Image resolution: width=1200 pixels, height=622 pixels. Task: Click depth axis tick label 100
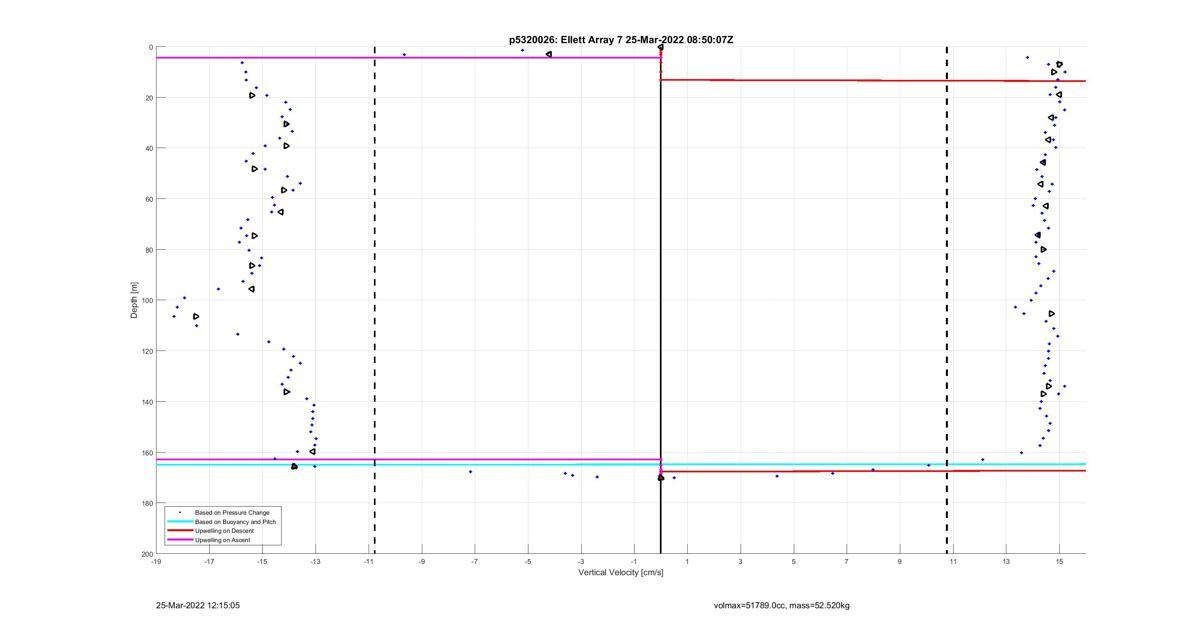[146, 300]
